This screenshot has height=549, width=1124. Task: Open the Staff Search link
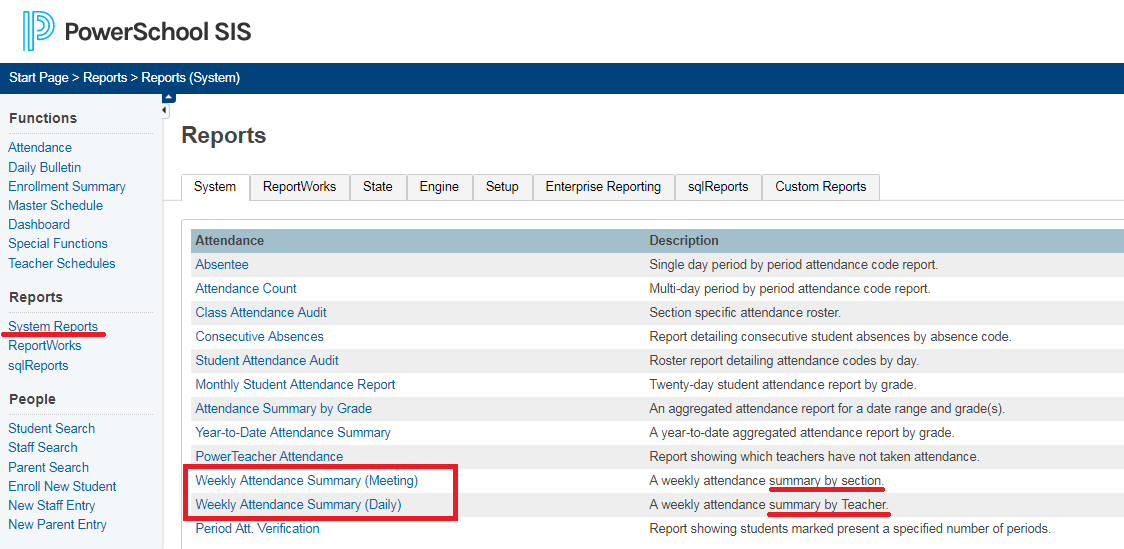click(43, 447)
